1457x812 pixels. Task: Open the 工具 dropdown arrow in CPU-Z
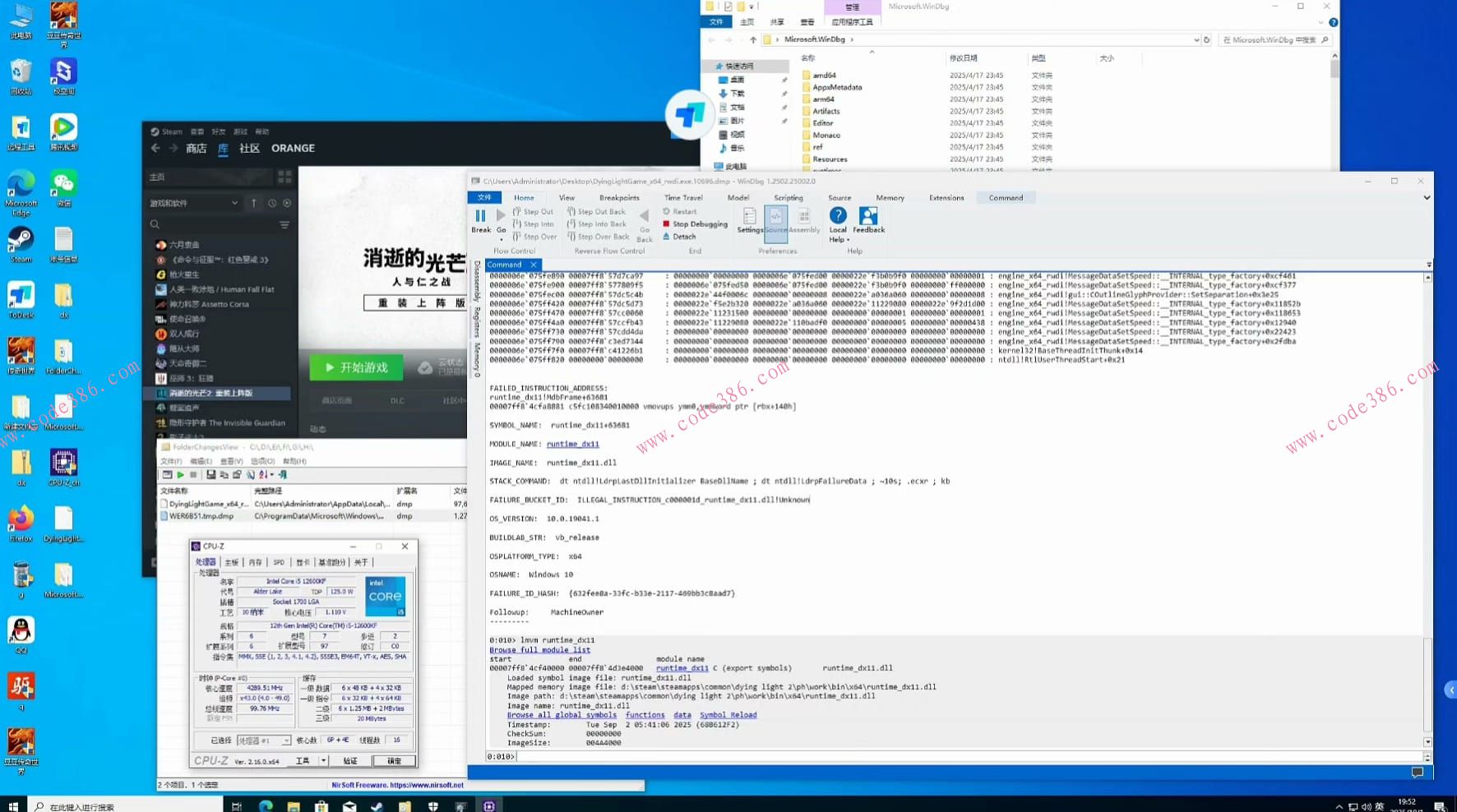[323, 761]
